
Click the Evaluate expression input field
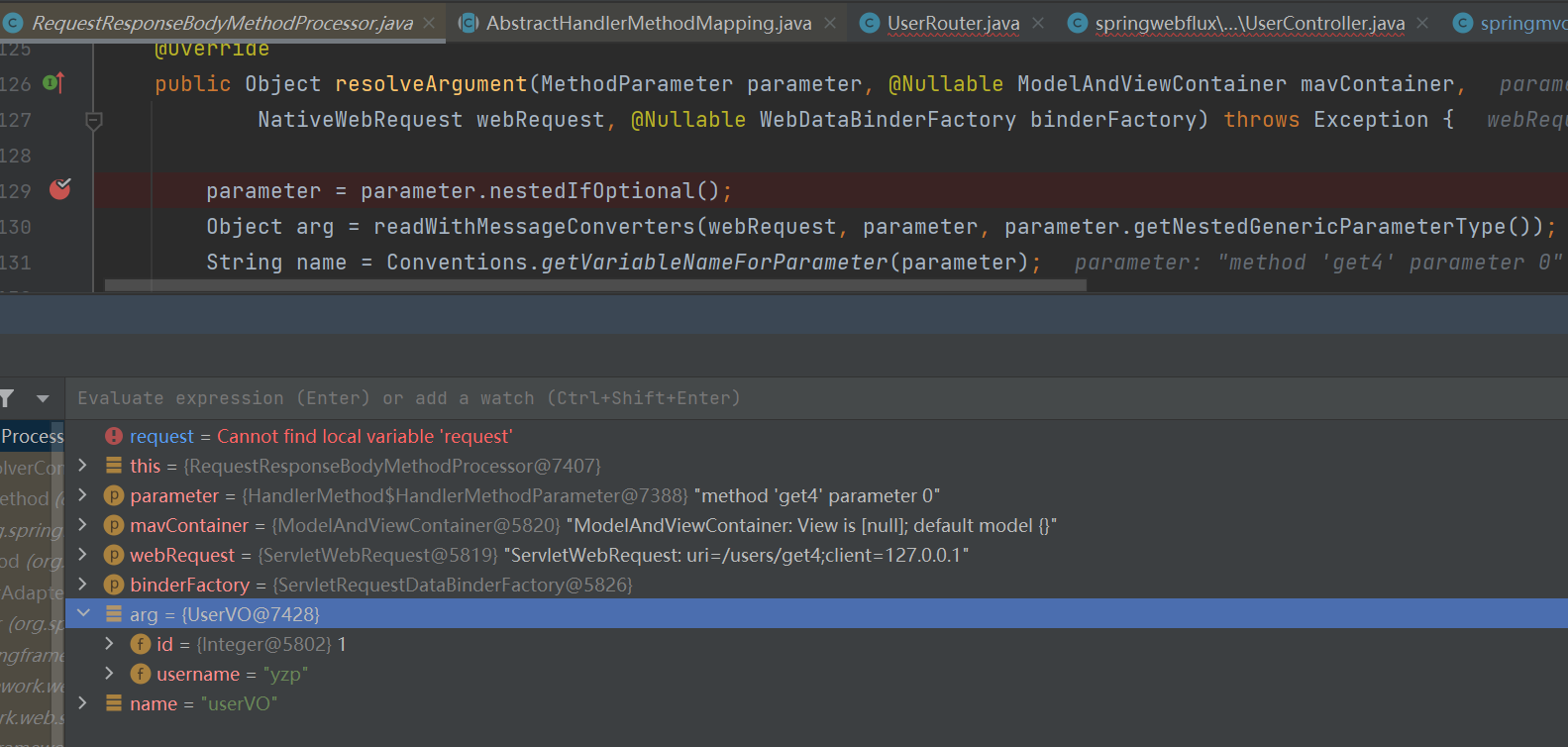[816, 398]
